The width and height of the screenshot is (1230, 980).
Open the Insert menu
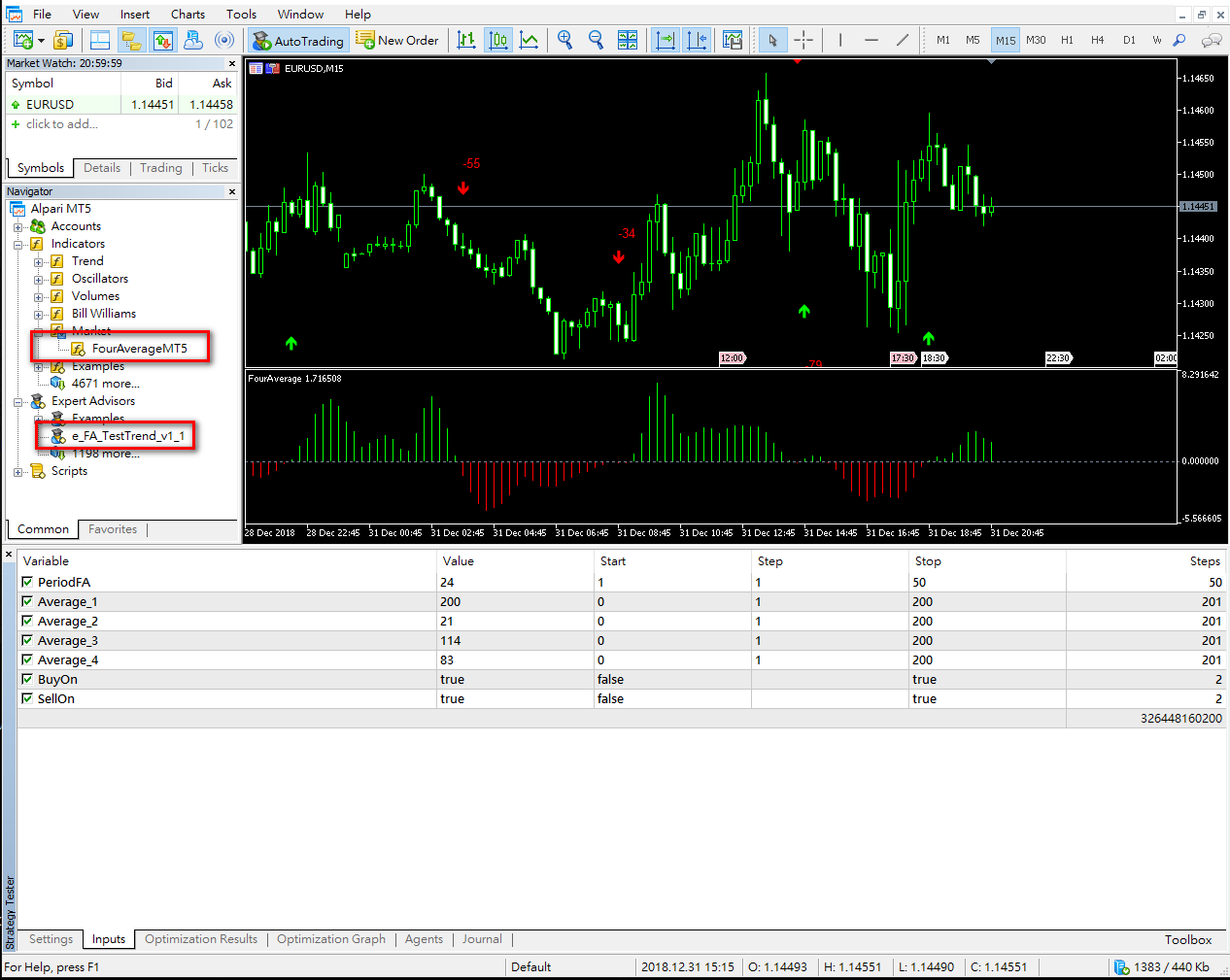[x=135, y=14]
